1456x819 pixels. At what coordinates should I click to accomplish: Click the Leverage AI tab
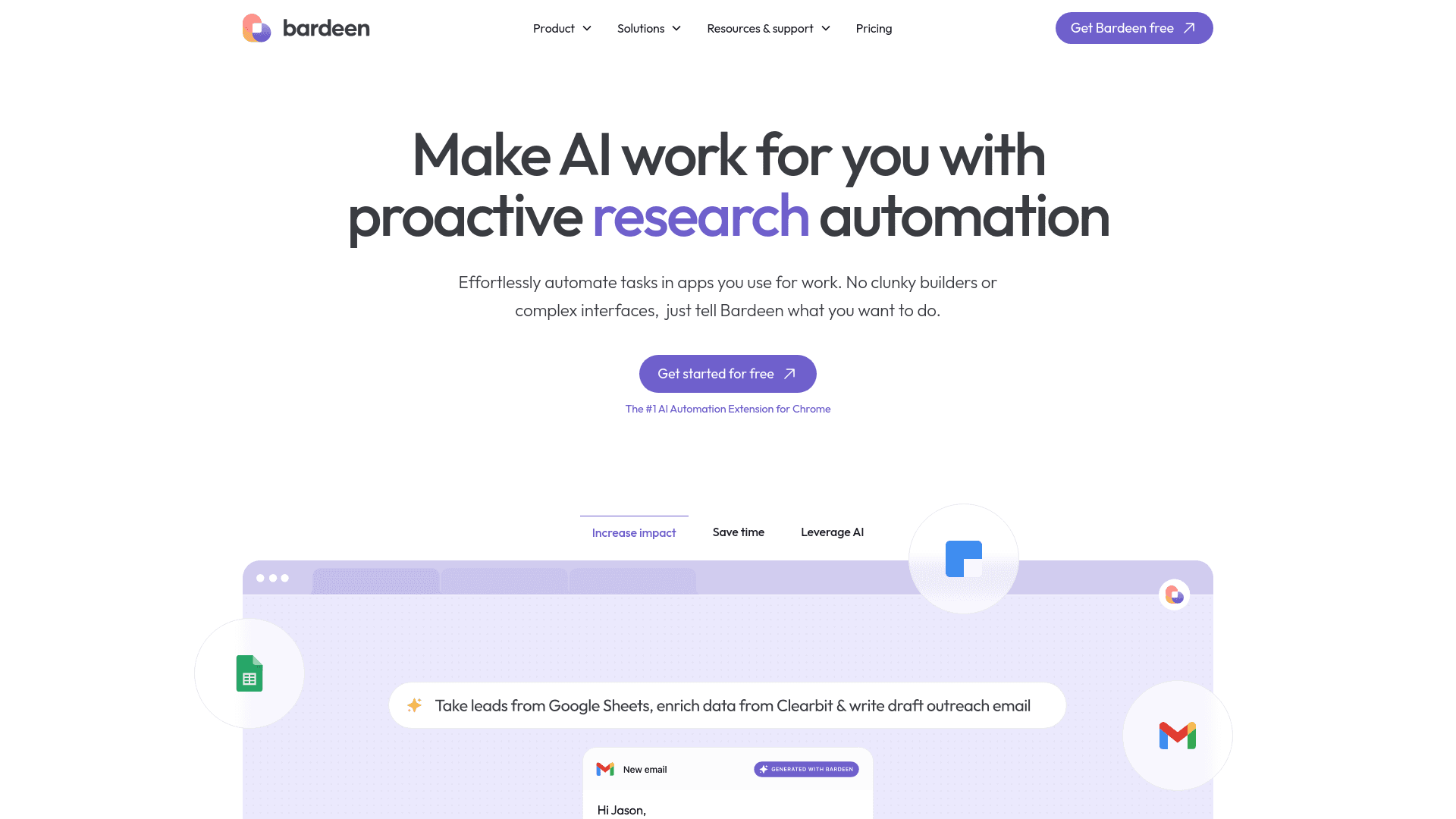[832, 531]
